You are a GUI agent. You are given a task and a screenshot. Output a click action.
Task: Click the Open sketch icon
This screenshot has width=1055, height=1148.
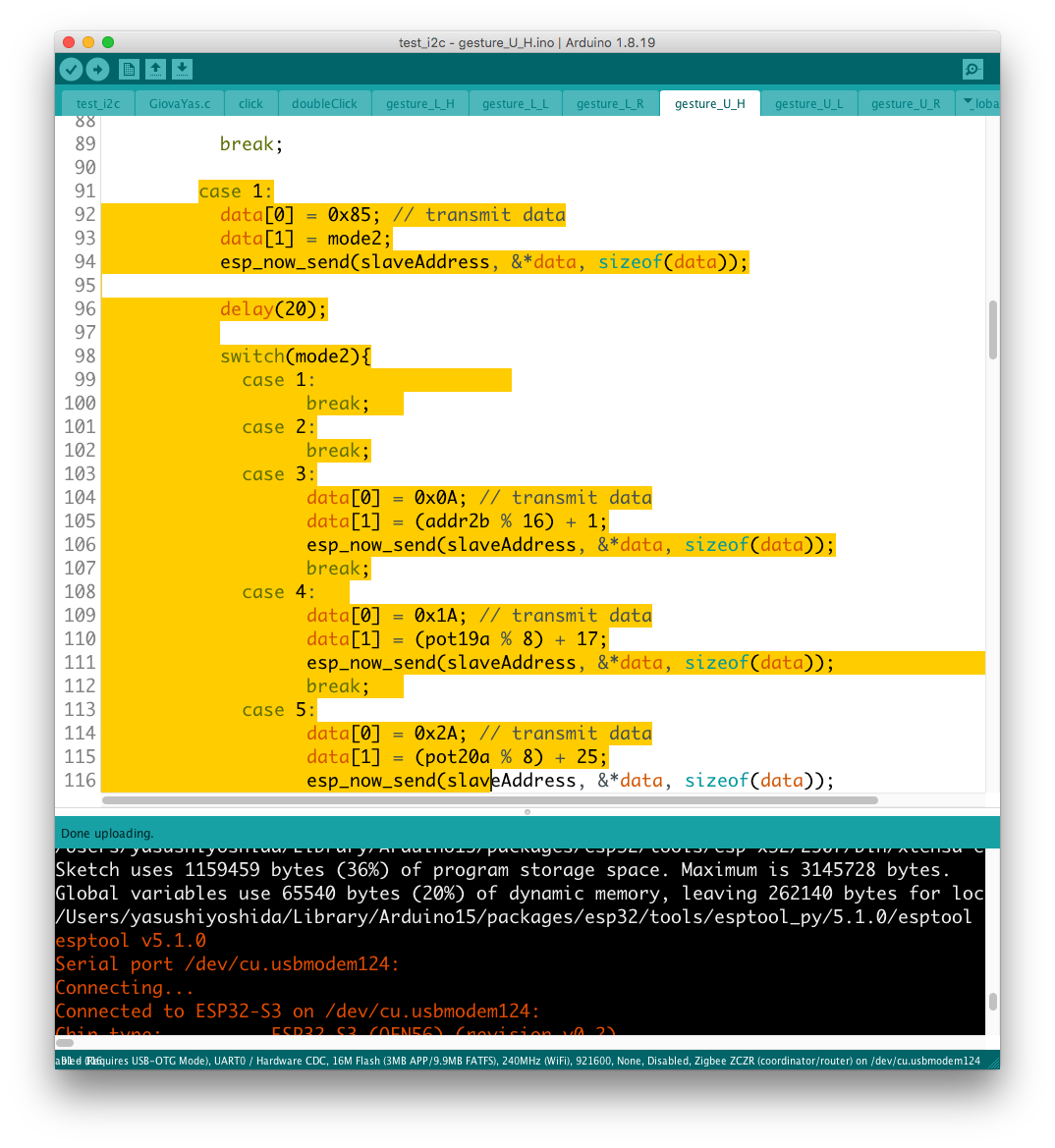tap(155, 69)
